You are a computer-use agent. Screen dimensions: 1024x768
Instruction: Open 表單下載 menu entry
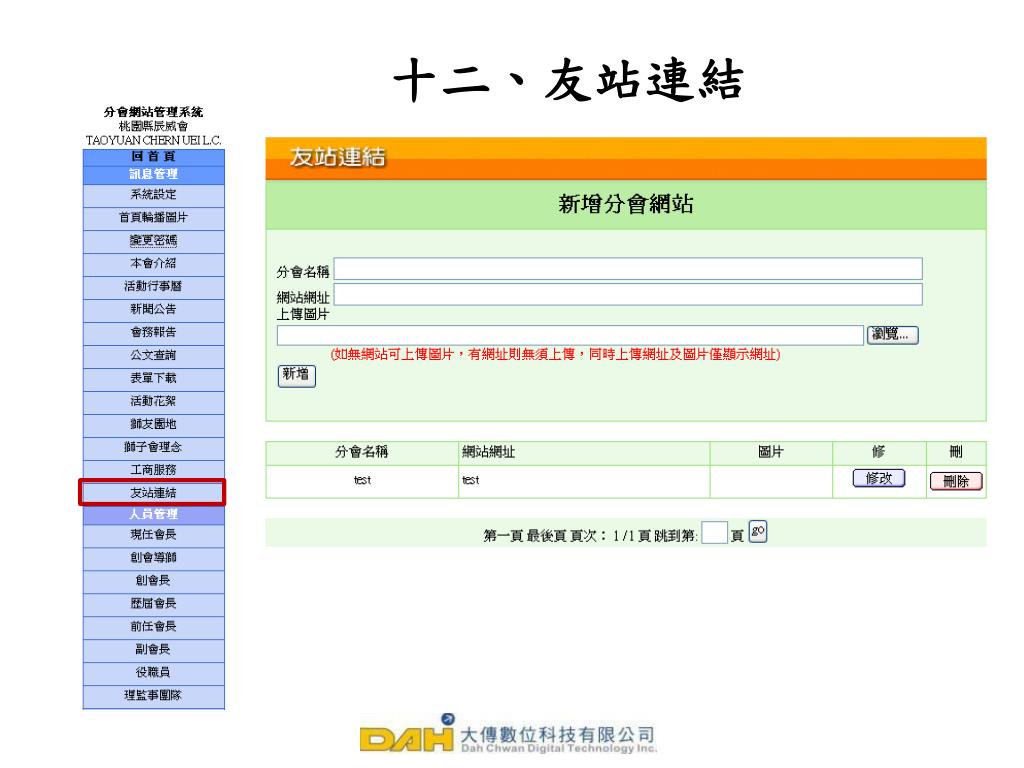[x=153, y=378]
